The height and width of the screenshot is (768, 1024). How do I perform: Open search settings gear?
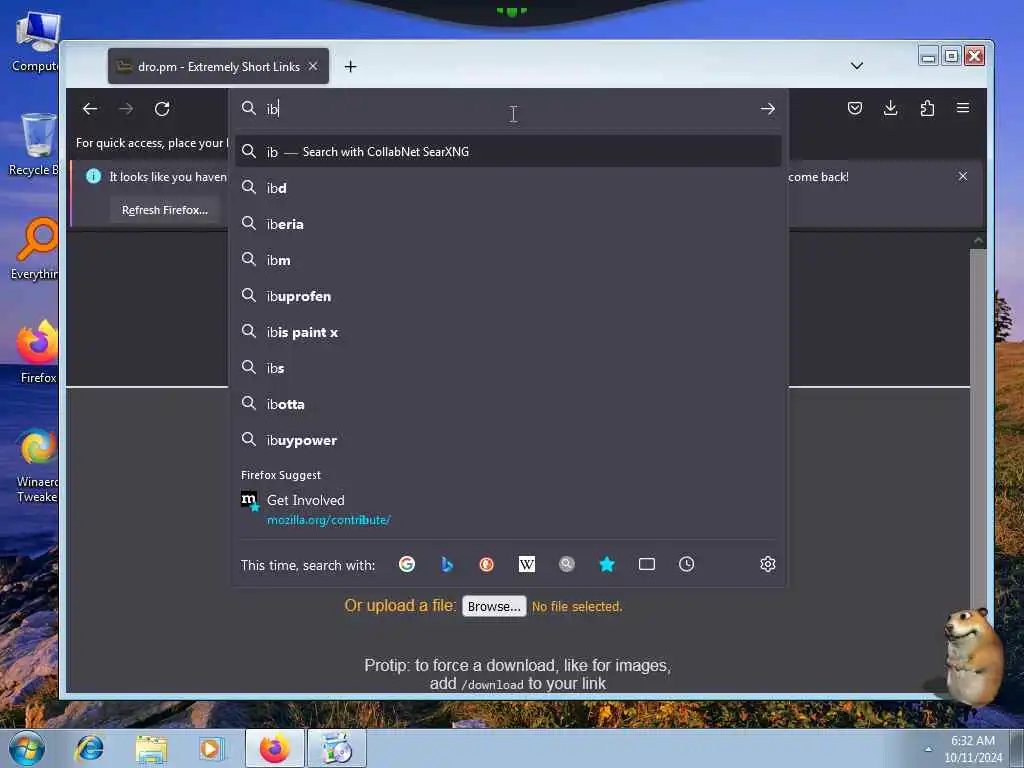point(767,564)
